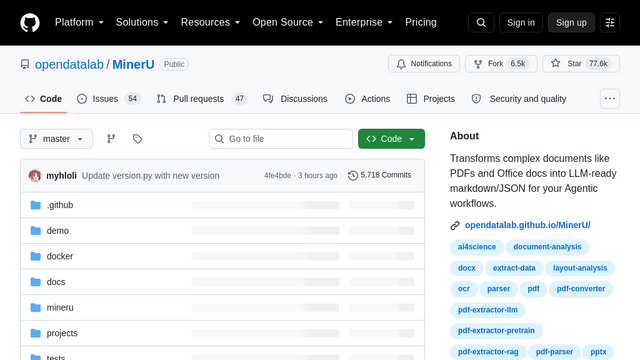Open the mineru folder name
Image resolution: width=640 pixels, height=360 pixels.
[x=60, y=308]
